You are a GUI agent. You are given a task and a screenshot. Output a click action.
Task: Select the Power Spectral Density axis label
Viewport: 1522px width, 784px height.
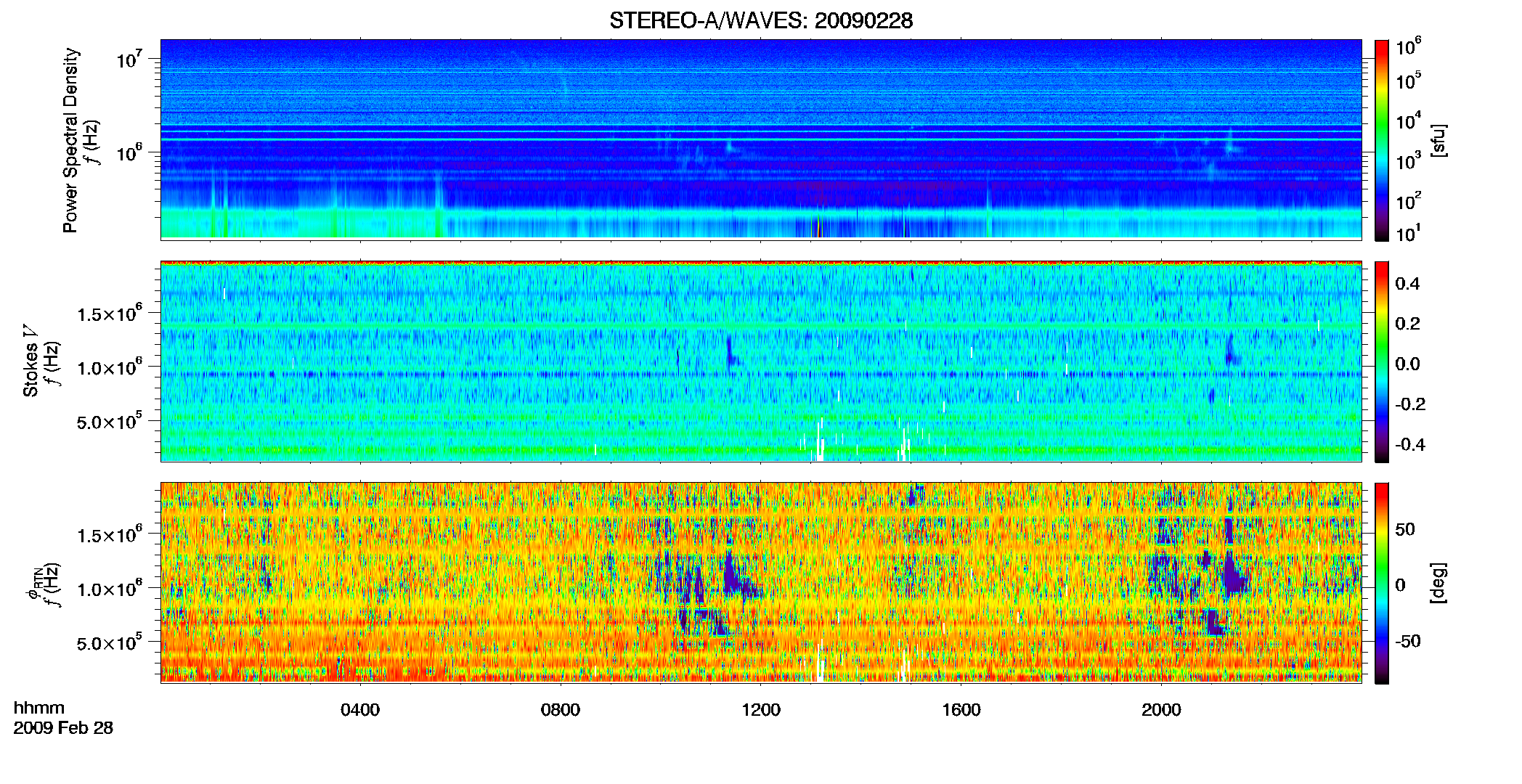point(70,140)
